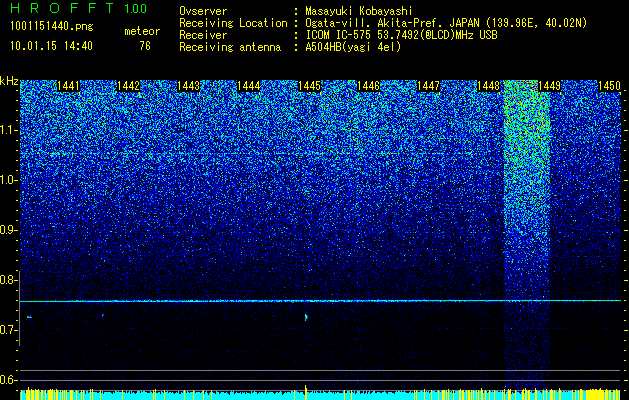The image size is (629, 400).
Task: Click the 'Receiver' field label
Action: tap(203, 35)
